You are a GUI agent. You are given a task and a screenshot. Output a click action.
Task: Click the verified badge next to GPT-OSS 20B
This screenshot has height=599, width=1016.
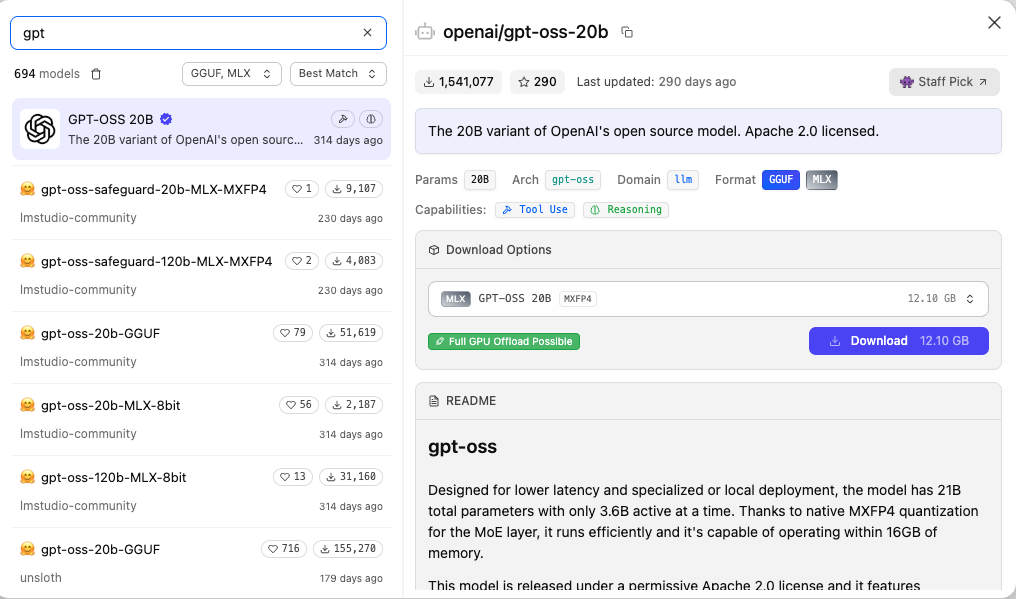(167, 119)
